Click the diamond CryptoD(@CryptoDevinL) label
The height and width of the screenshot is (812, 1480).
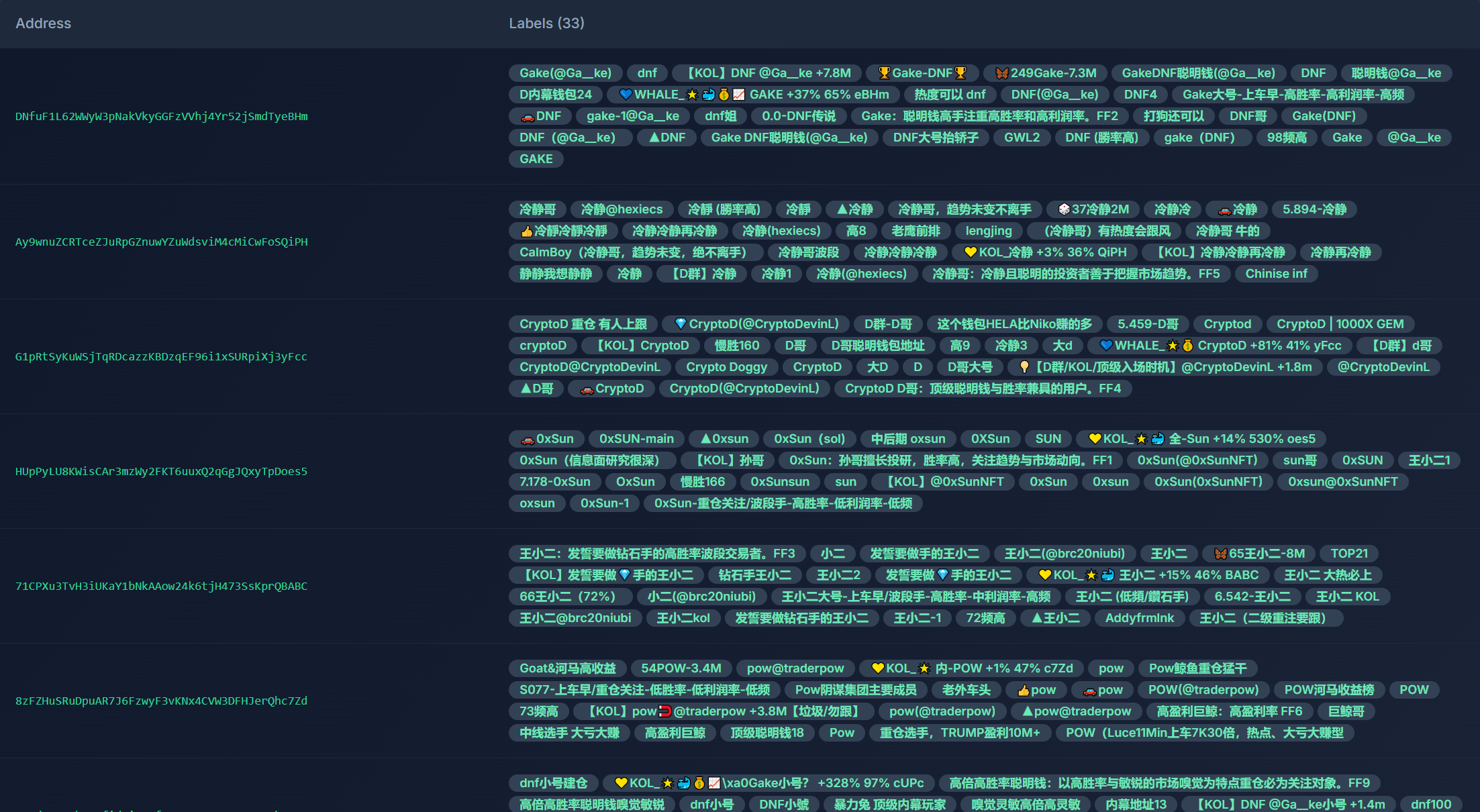tap(756, 324)
